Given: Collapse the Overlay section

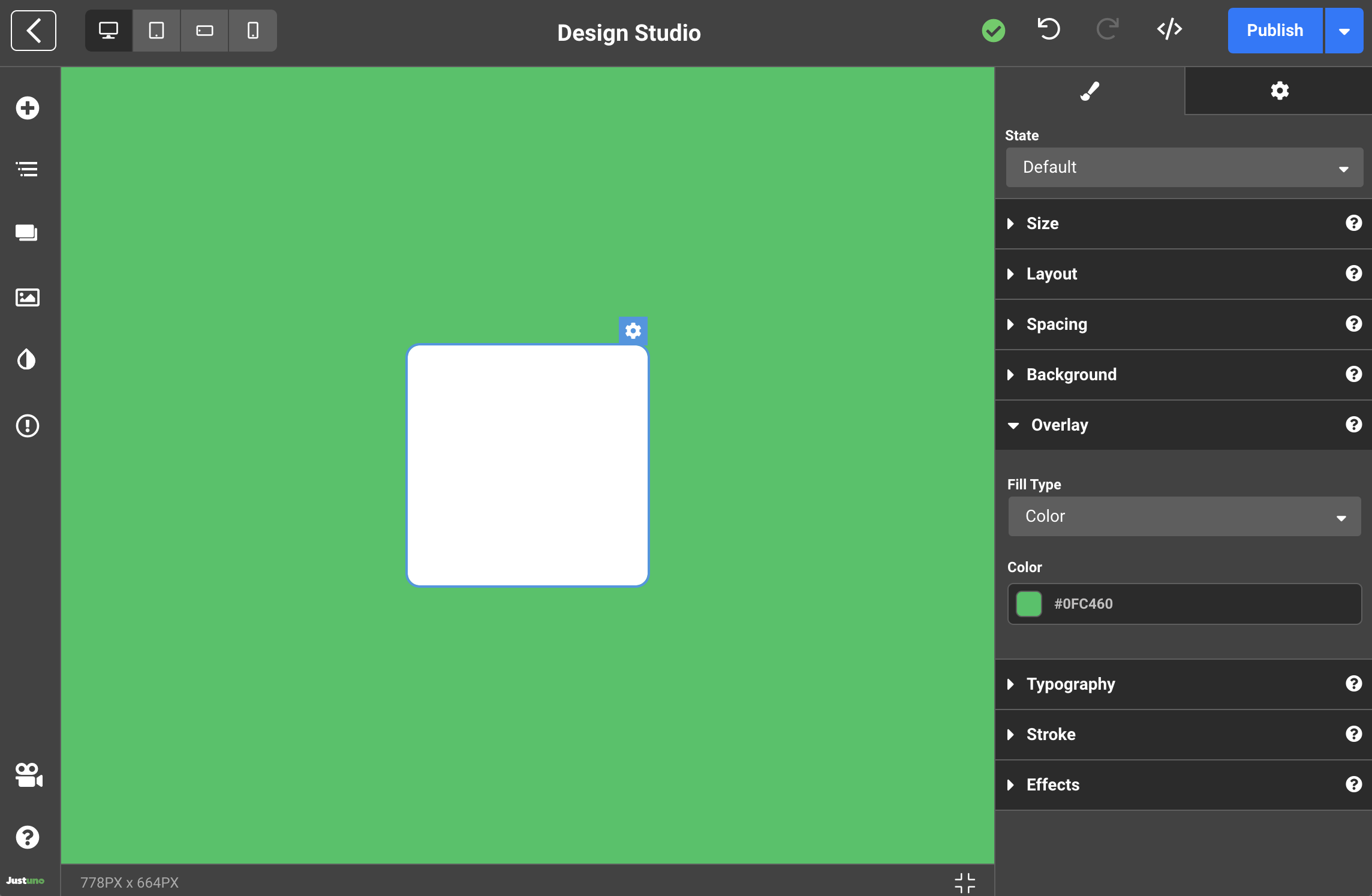Looking at the screenshot, I should click(1059, 425).
